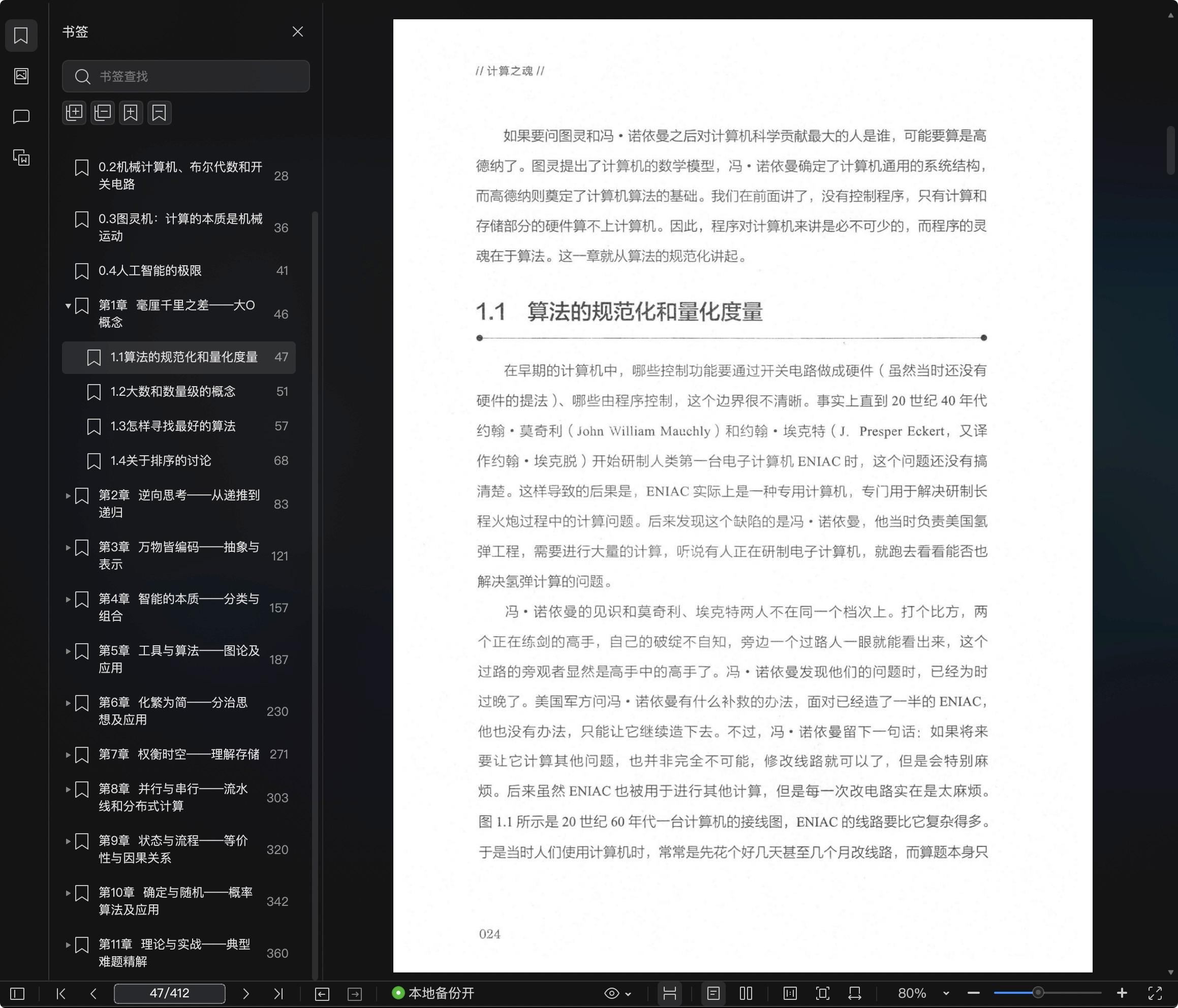Image resolution: width=1178 pixels, height=1008 pixels.
Task: Open the comments panel icon
Action: pos(21,116)
